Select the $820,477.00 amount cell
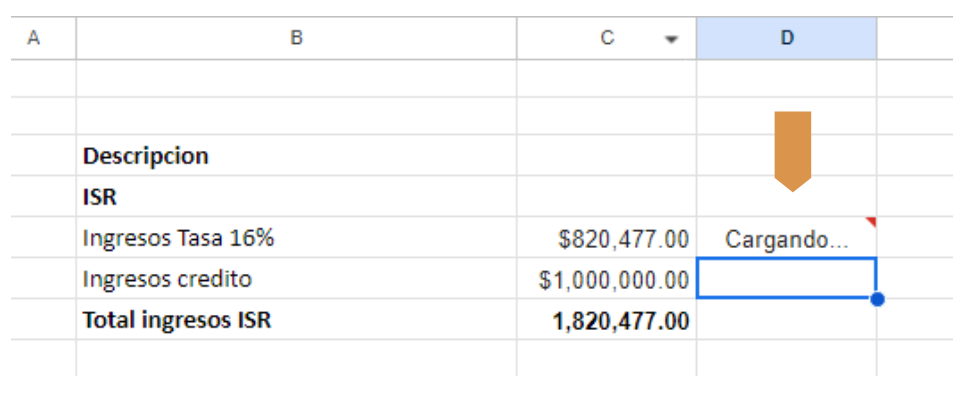Image resolution: width=966 pixels, height=400 pixels. (x=607, y=239)
